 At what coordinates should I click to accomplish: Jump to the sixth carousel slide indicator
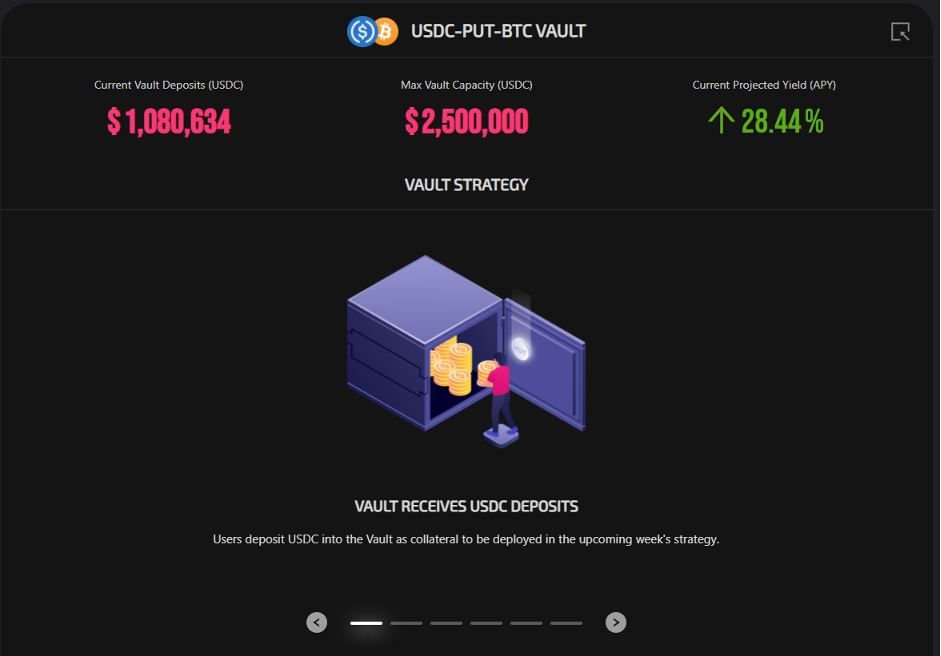click(566, 623)
